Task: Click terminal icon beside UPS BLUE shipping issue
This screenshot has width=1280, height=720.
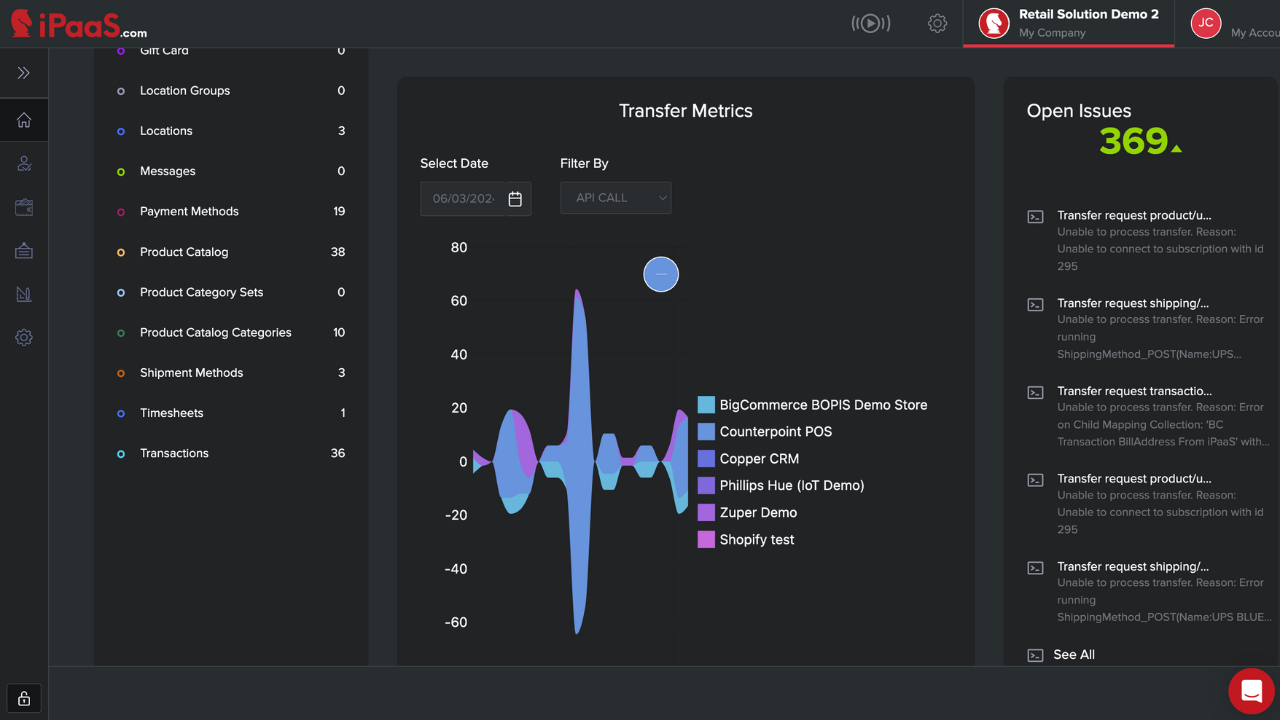Action: 1036,568
